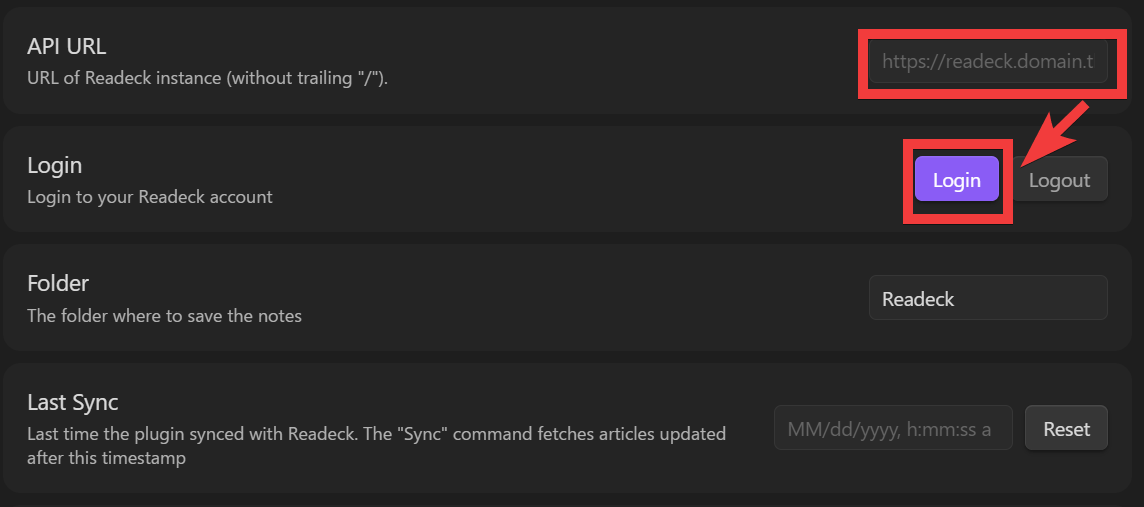Select the "Login" setting heading

[55, 166]
